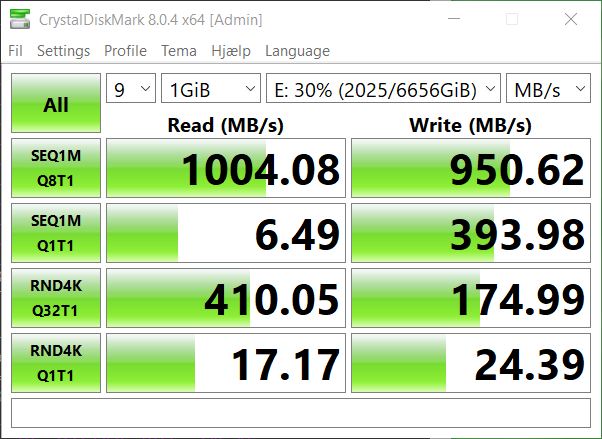Click the 174.99 write result

pos(471,298)
